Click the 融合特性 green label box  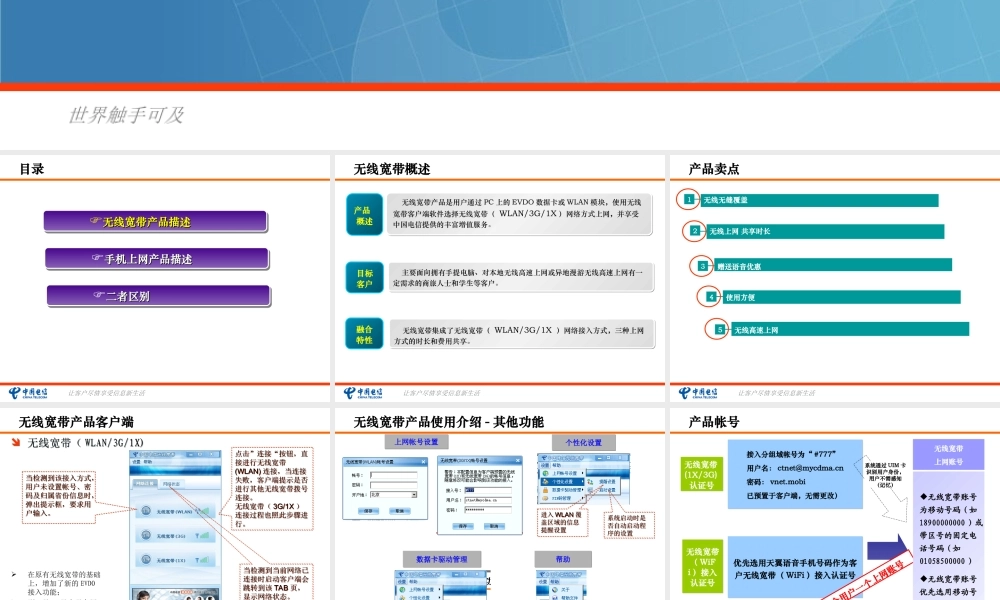click(364, 334)
